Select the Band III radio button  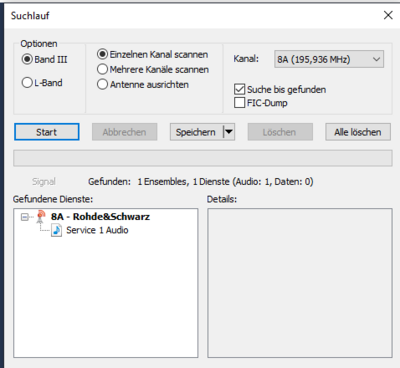pyautogui.click(x=27, y=59)
